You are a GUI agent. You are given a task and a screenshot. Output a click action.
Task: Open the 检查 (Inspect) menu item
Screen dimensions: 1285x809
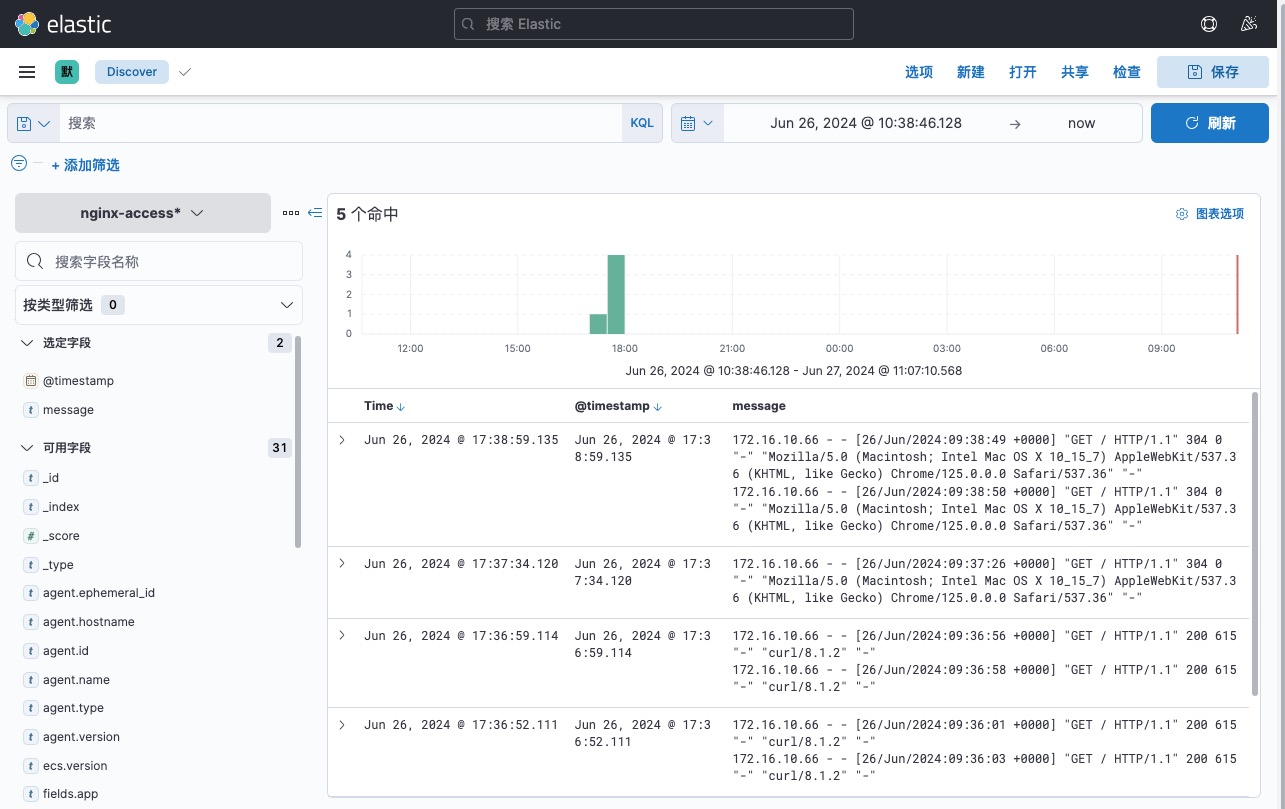coord(1126,72)
